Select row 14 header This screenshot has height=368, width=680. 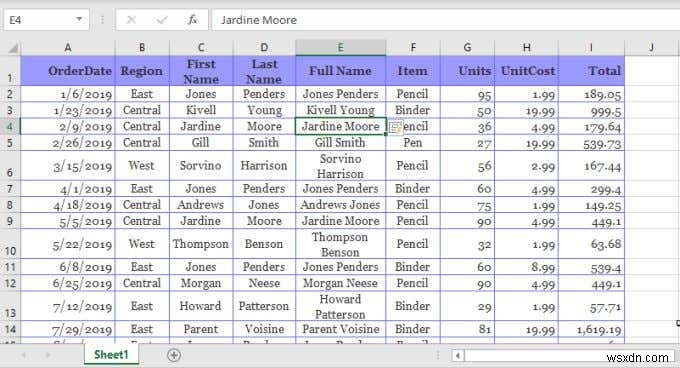pos(10,329)
